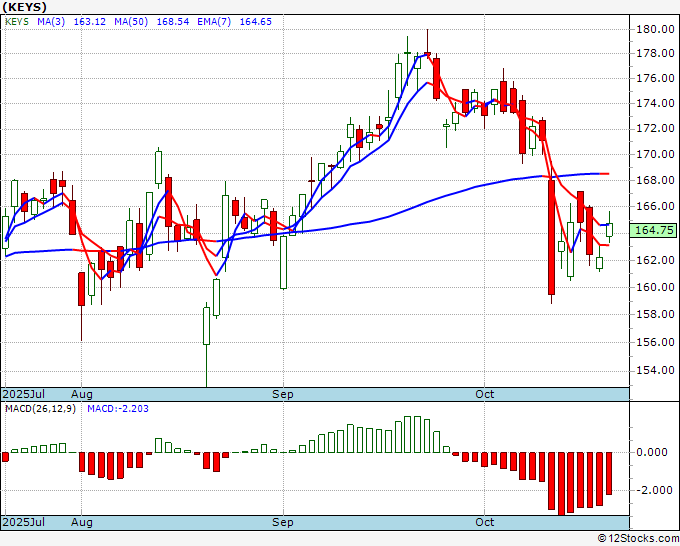Click the EMA(7) legend label
Viewport: 680px width, 546px height.
[214, 22]
